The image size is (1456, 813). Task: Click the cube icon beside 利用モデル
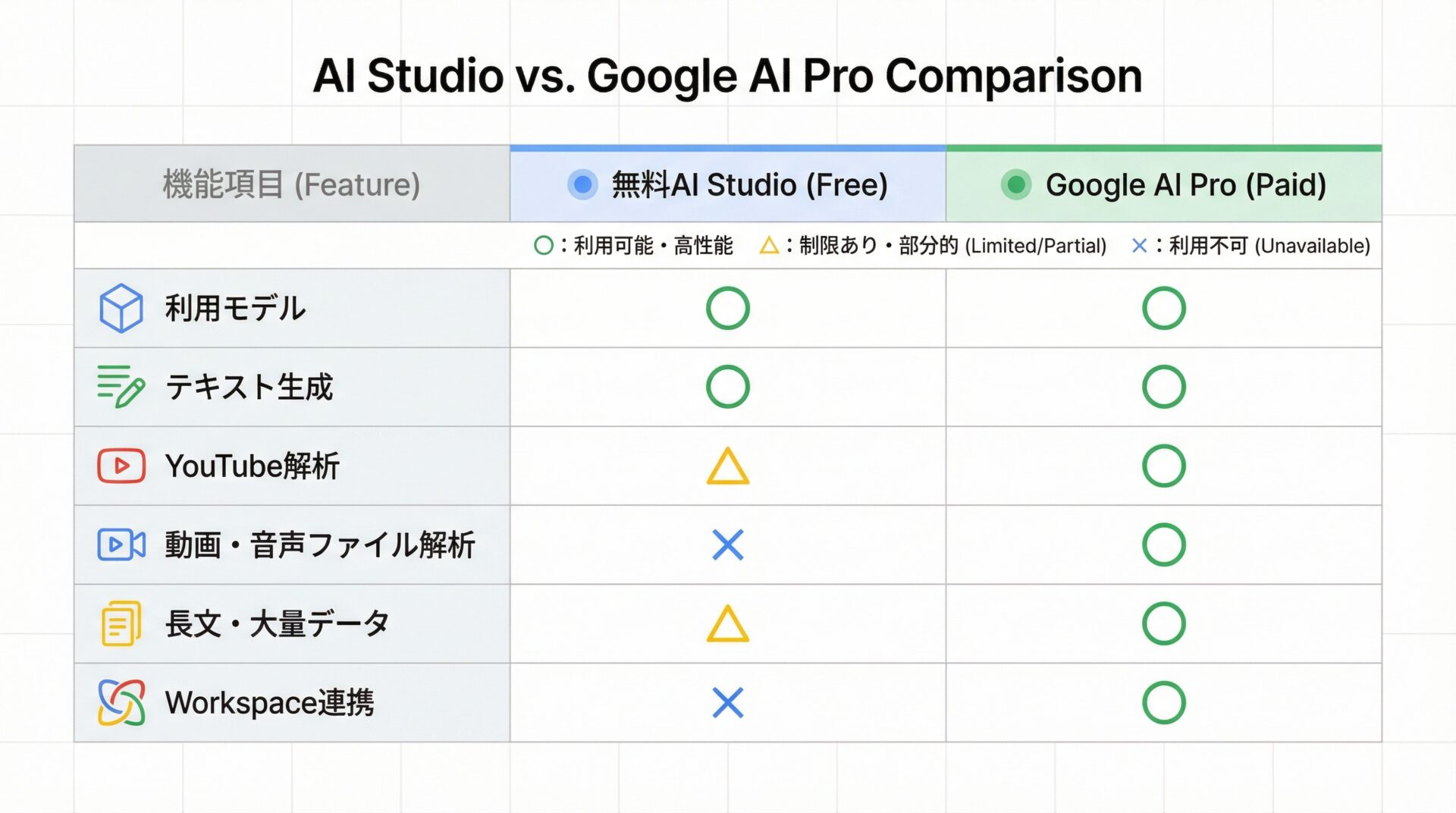pyautogui.click(x=121, y=308)
